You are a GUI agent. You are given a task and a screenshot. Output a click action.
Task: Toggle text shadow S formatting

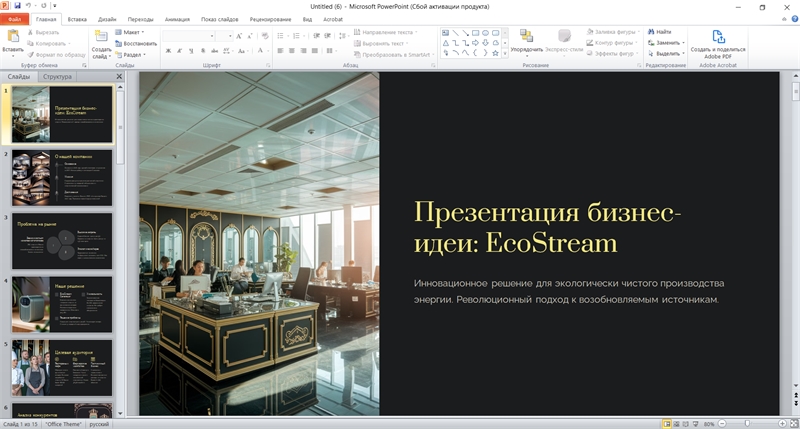click(x=203, y=51)
